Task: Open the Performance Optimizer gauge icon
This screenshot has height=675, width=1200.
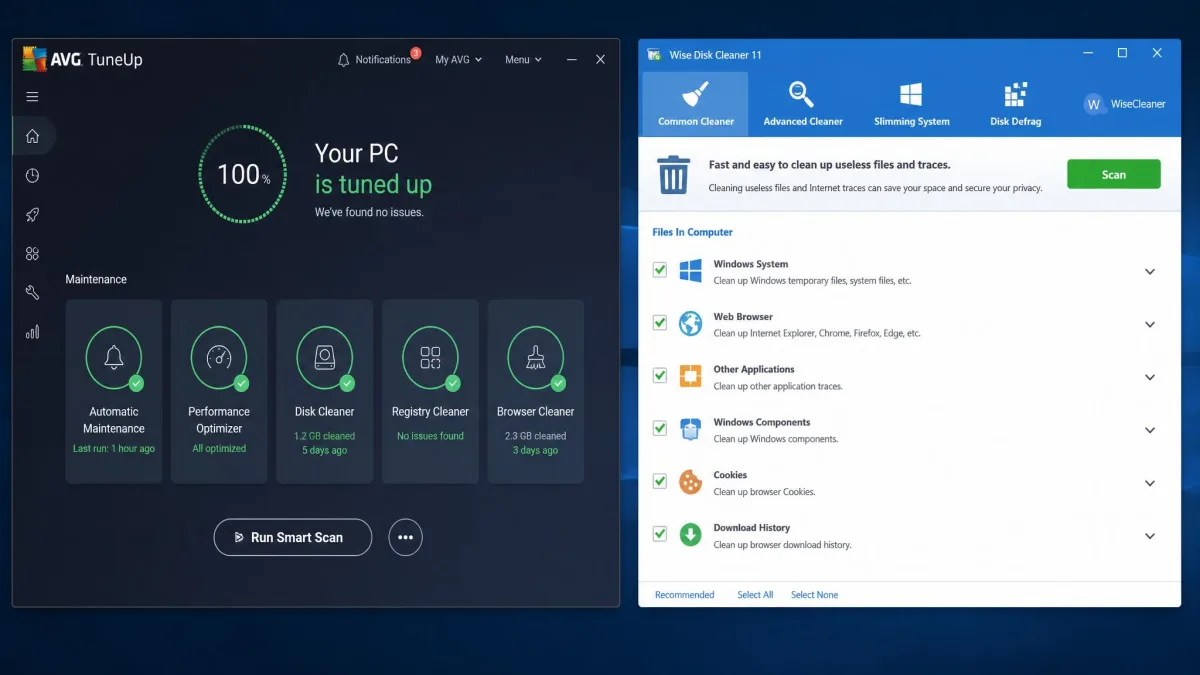Action: (x=219, y=357)
